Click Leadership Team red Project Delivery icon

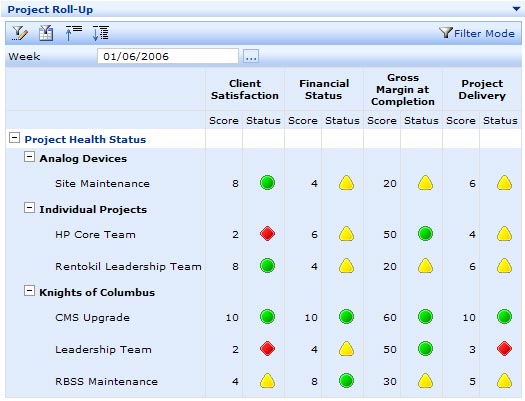click(x=504, y=349)
